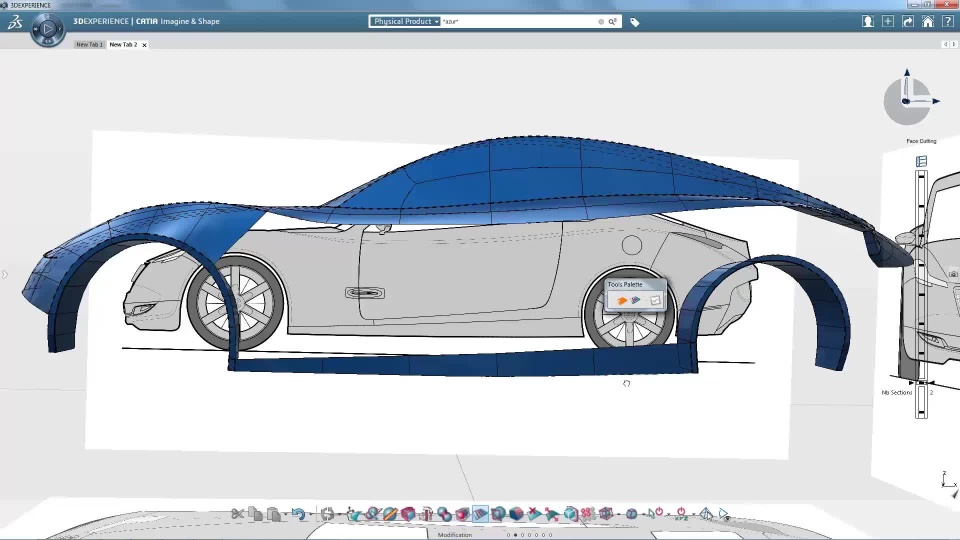This screenshot has height=540, width=960.
Task: Click the Cut scissors icon in bottom toolbar
Action: (x=238, y=514)
